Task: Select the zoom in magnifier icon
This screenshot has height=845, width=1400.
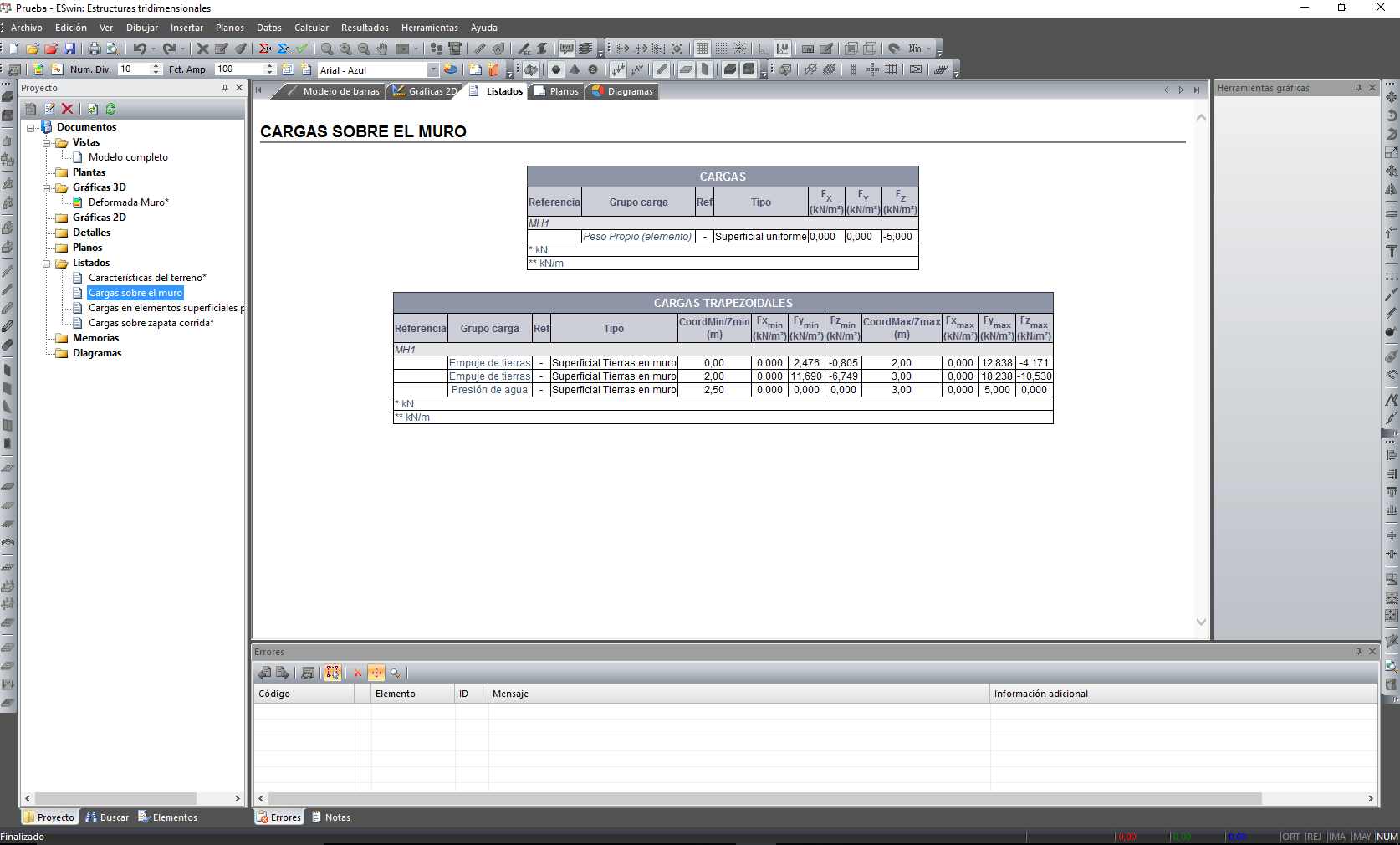Action: (345, 49)
